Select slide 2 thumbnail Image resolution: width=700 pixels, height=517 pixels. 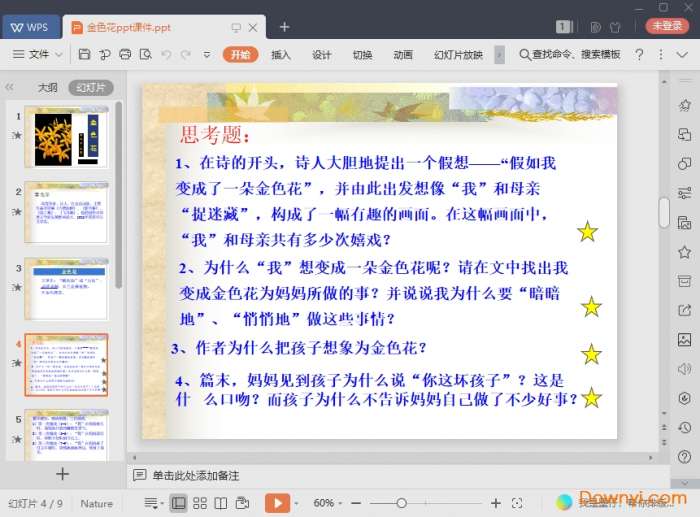67,213
